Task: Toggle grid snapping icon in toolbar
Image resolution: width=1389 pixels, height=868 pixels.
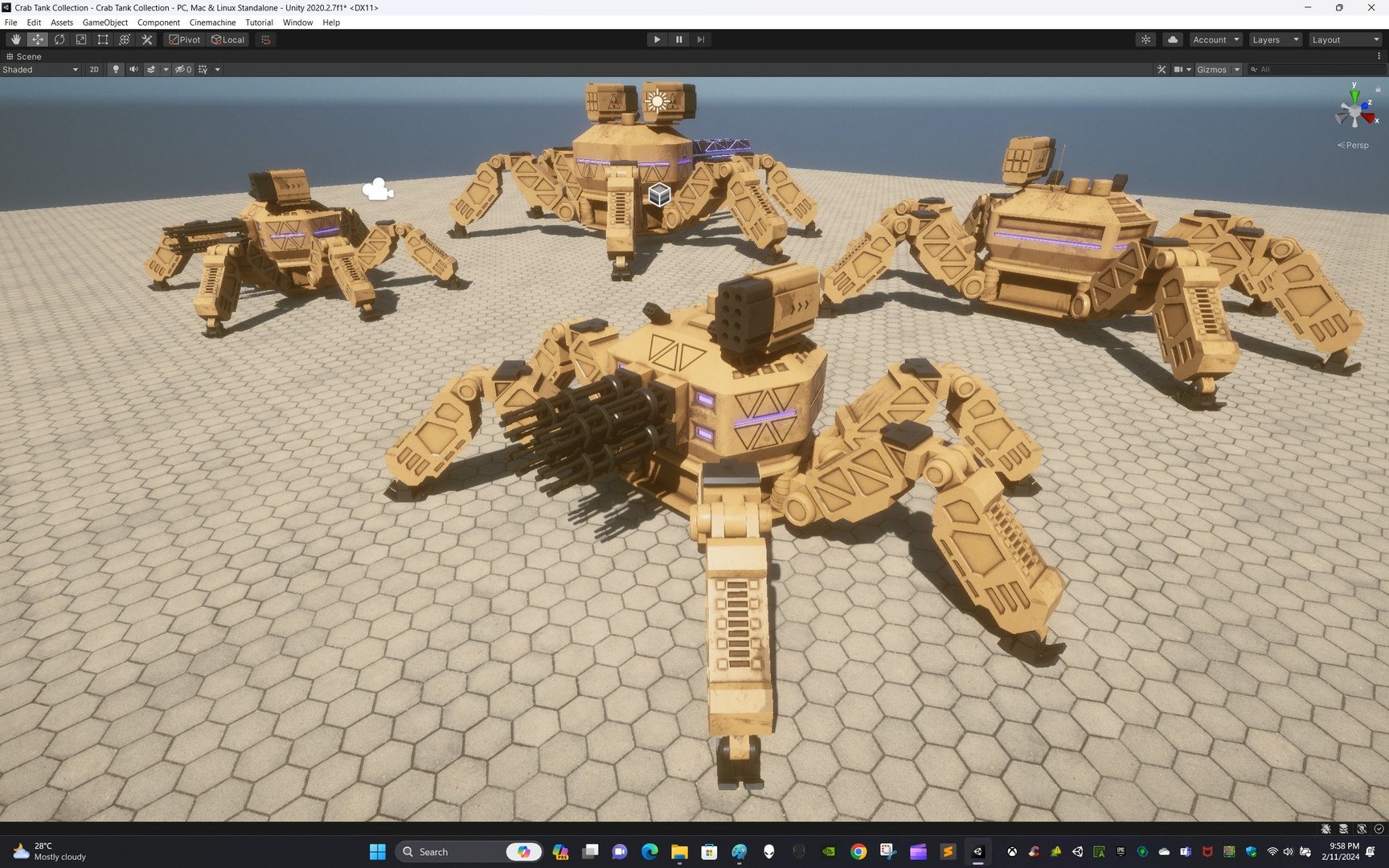Action: click(x=266, y=39)
